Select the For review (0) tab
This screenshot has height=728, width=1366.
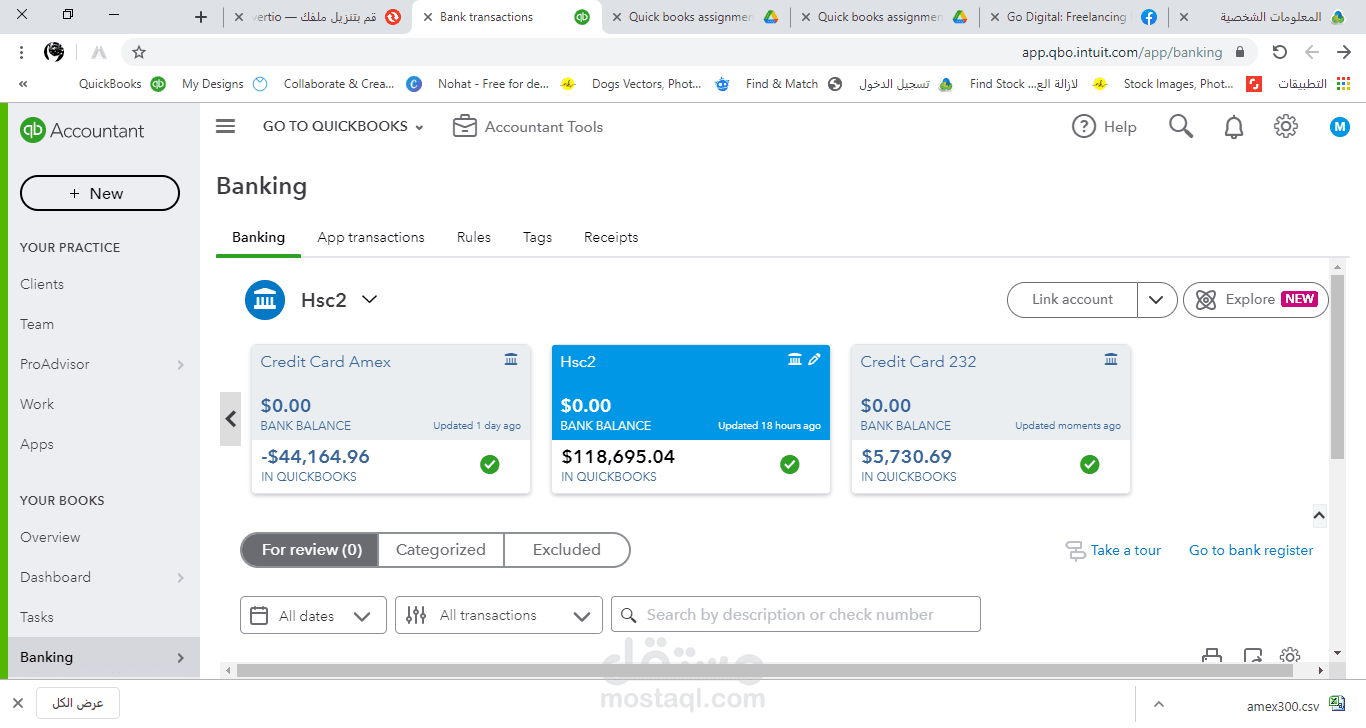[310, 550]
